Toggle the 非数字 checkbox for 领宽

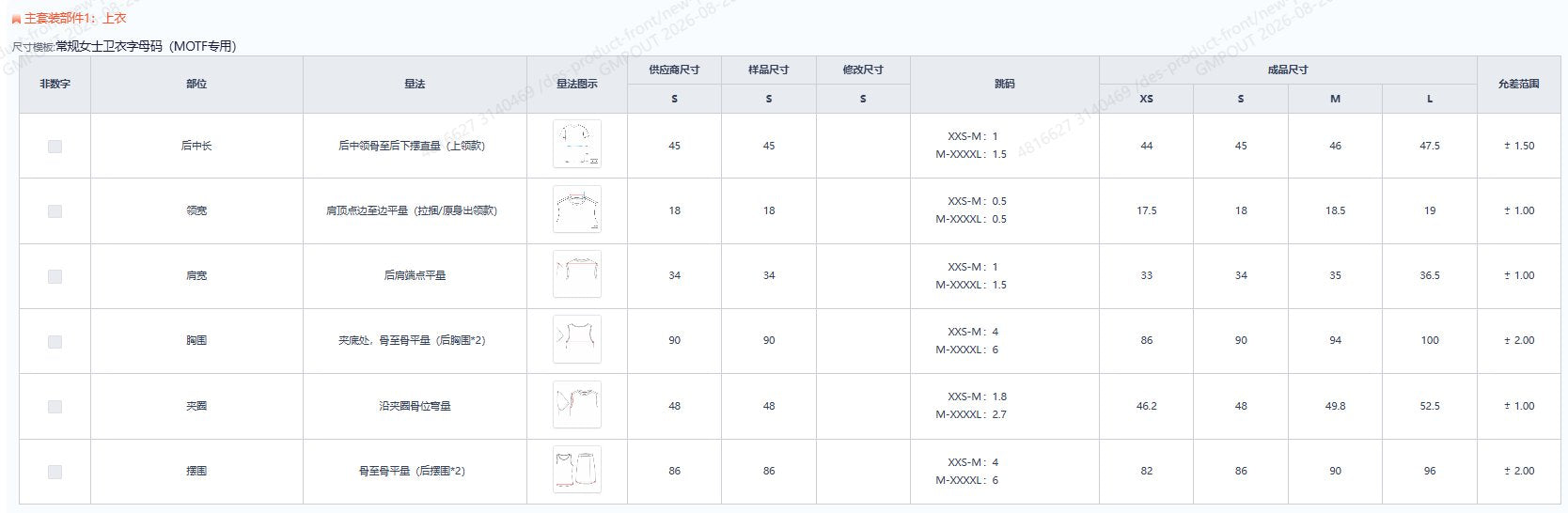click(55, 210)
